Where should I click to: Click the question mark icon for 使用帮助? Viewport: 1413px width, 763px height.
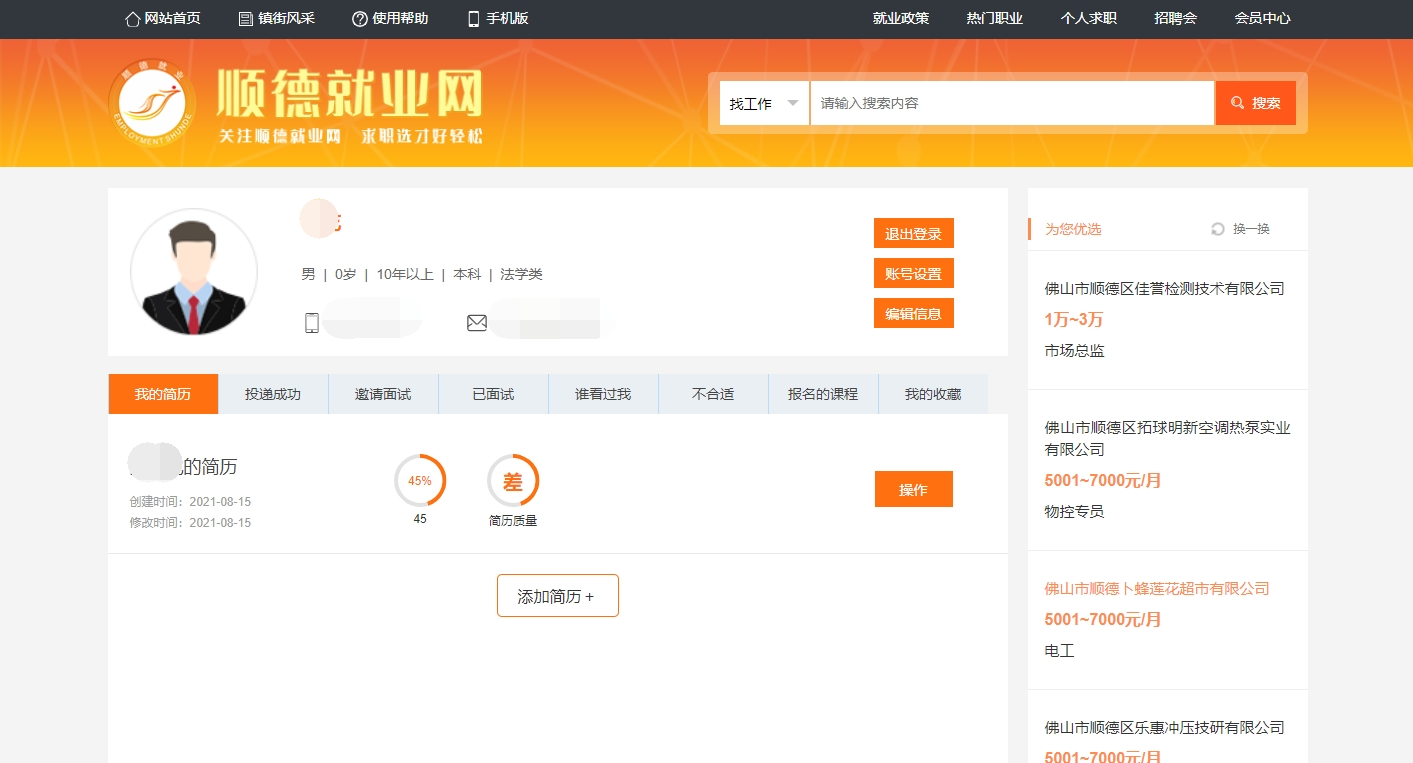(x=360, y=19)
